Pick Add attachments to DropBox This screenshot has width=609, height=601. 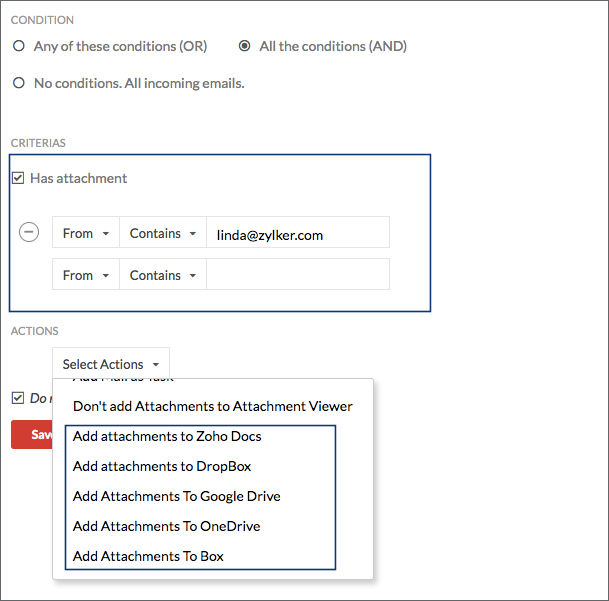tap(162, 466)
